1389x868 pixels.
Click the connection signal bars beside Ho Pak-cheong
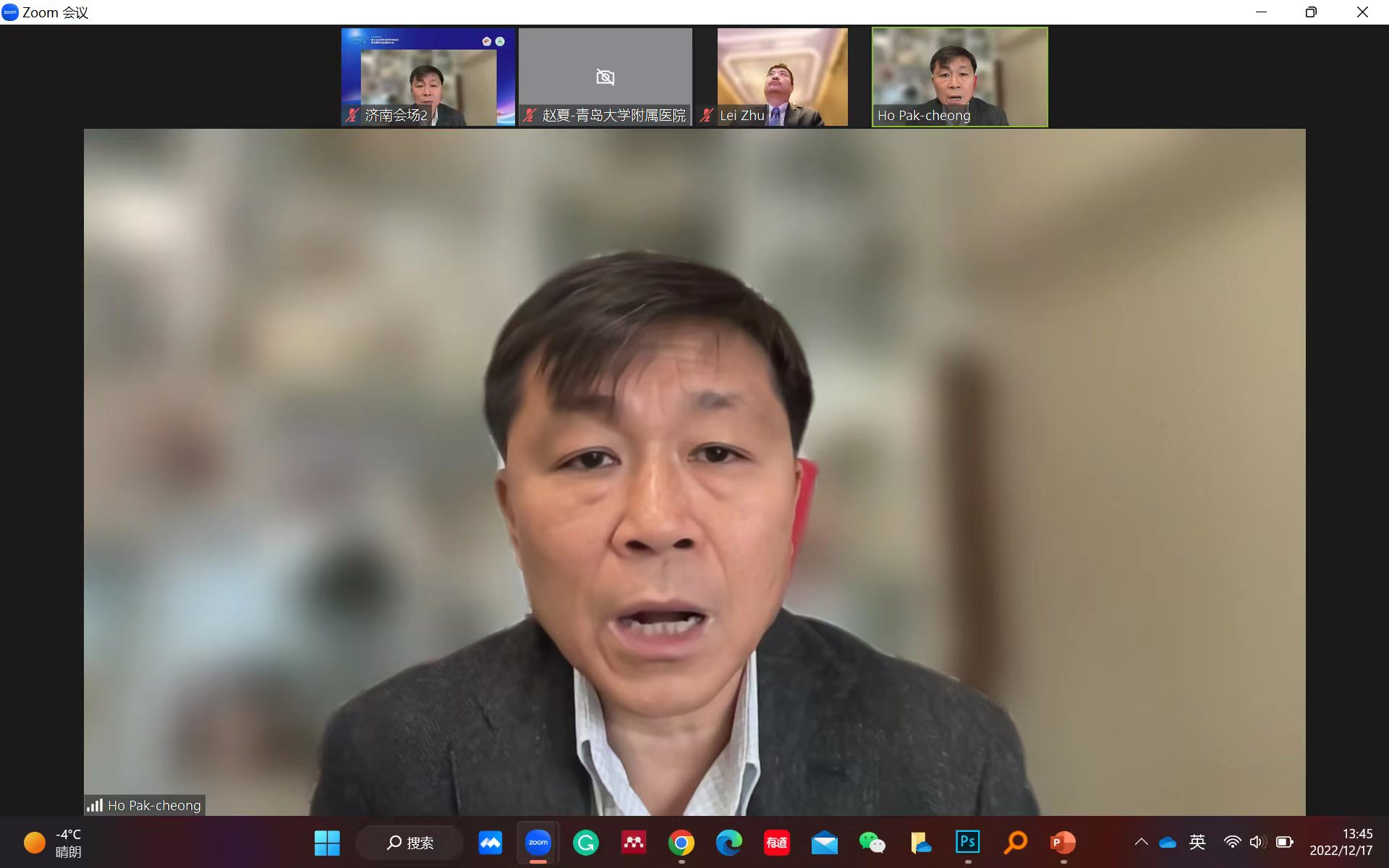[x=95, y=805]
